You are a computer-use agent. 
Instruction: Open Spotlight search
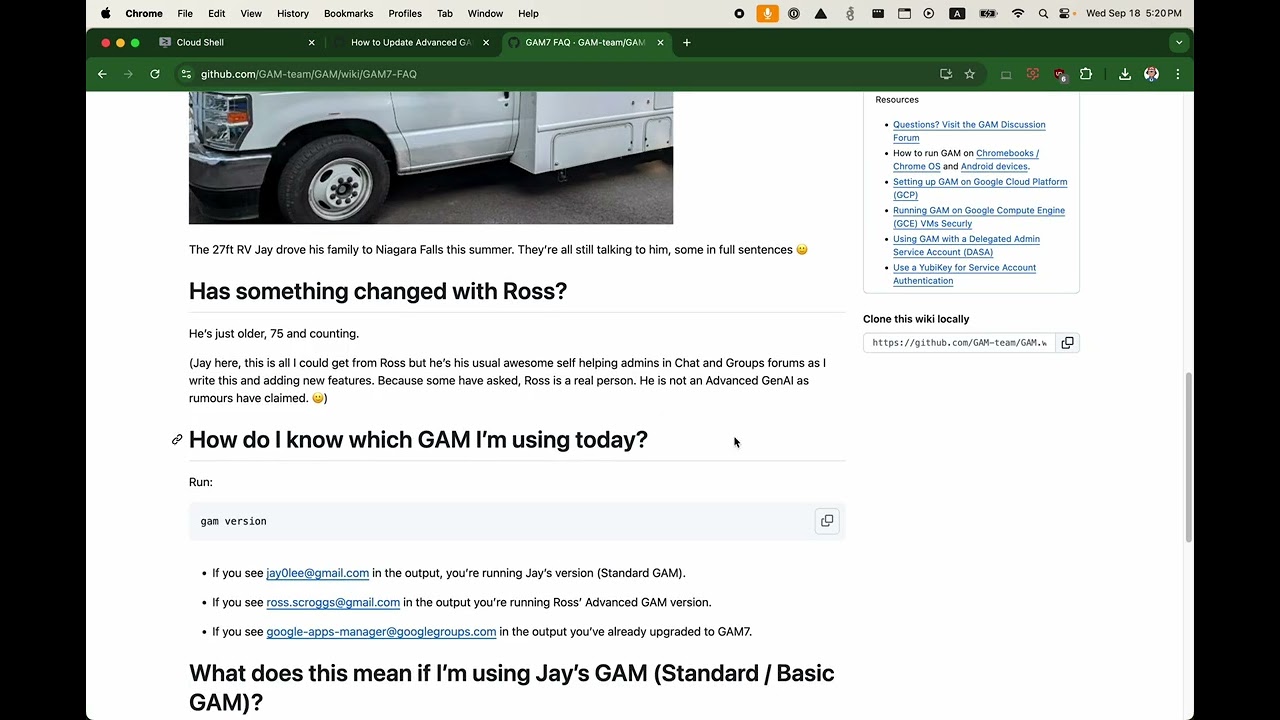[x=1043, y=13]
